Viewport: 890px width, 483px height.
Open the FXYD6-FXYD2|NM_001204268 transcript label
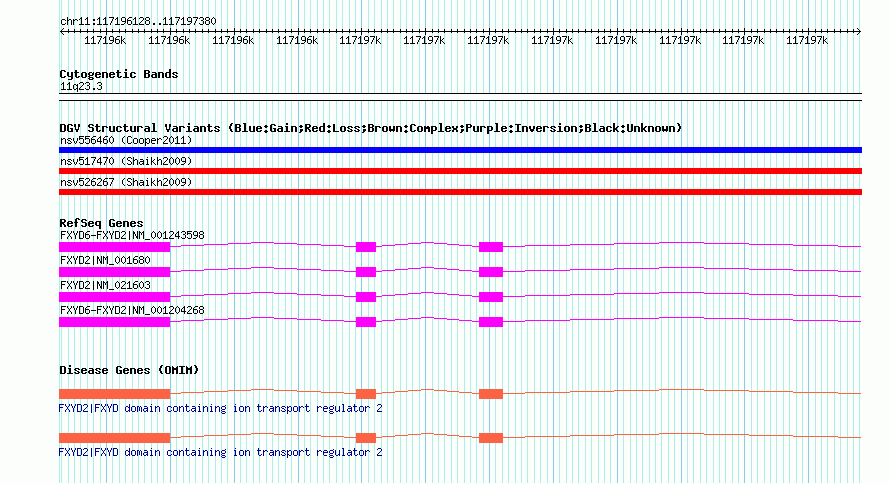(132, 310)
